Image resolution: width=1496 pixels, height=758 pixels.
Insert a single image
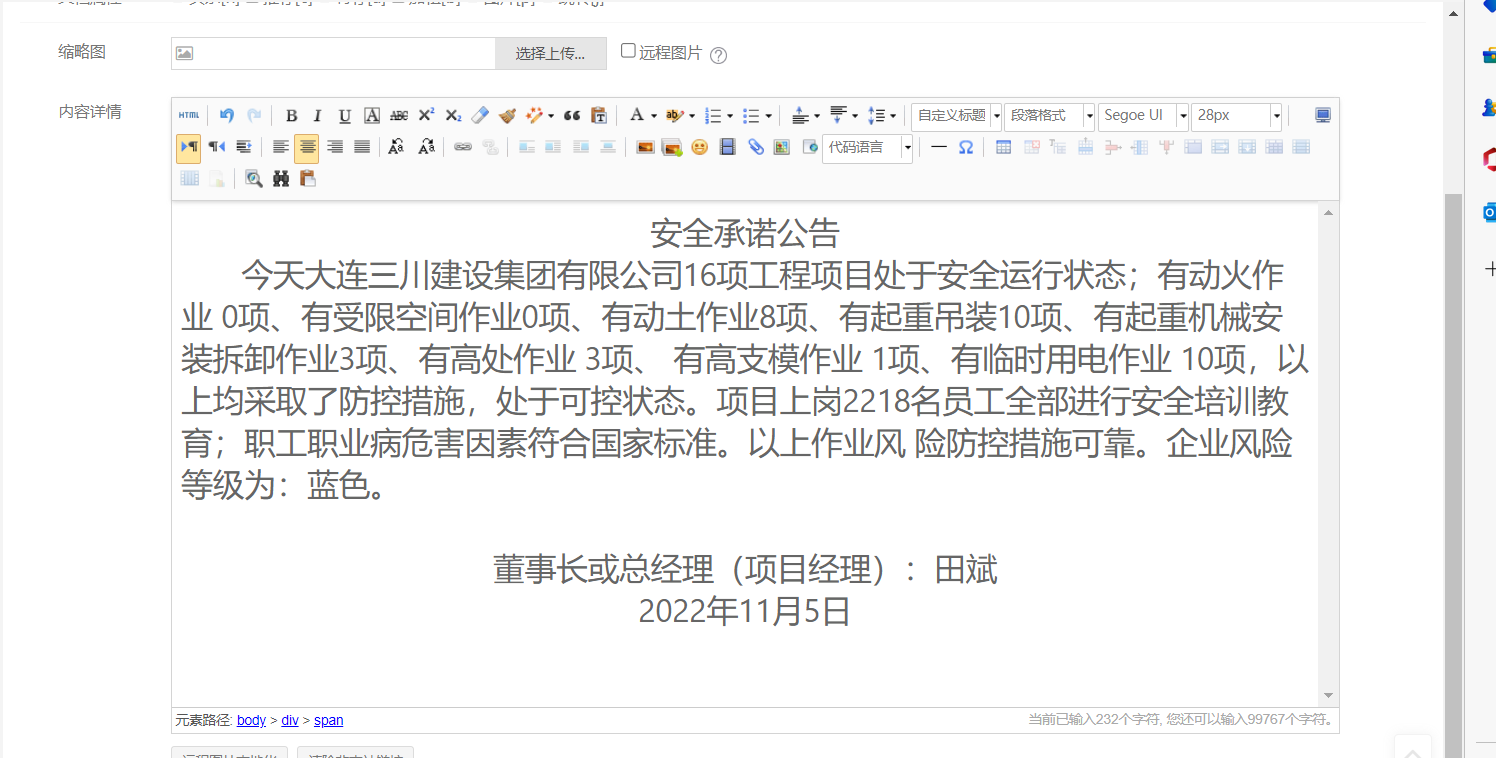645,147
